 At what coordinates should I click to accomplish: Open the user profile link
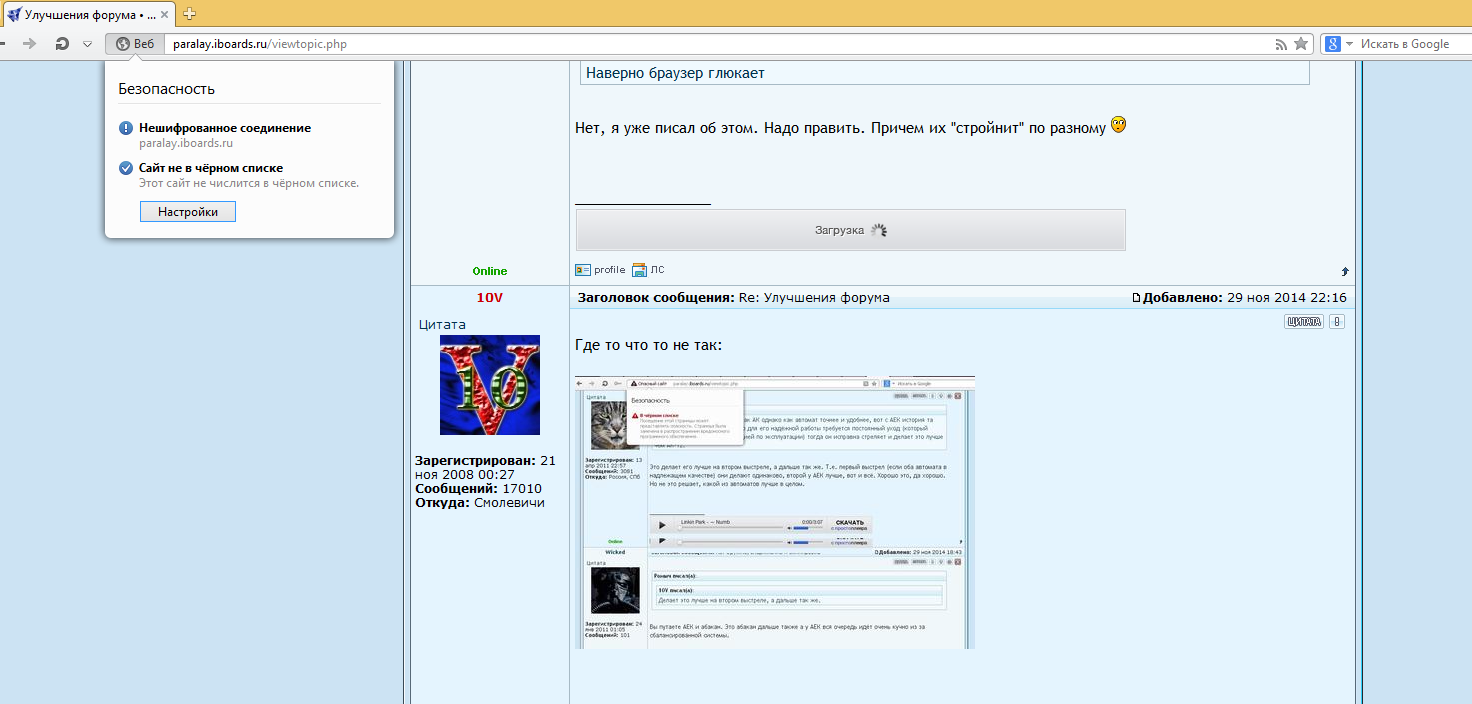601,270
